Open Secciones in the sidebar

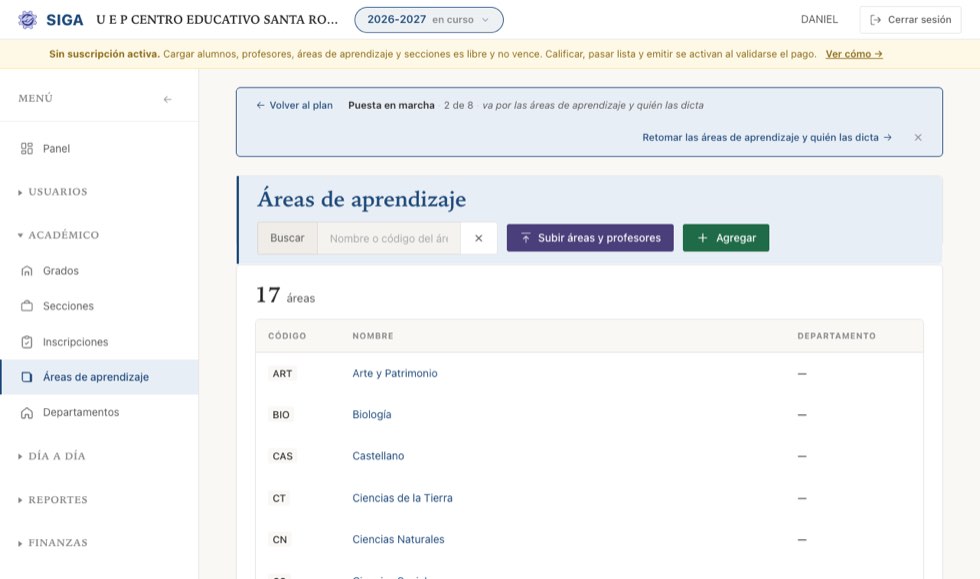(99, 306)
